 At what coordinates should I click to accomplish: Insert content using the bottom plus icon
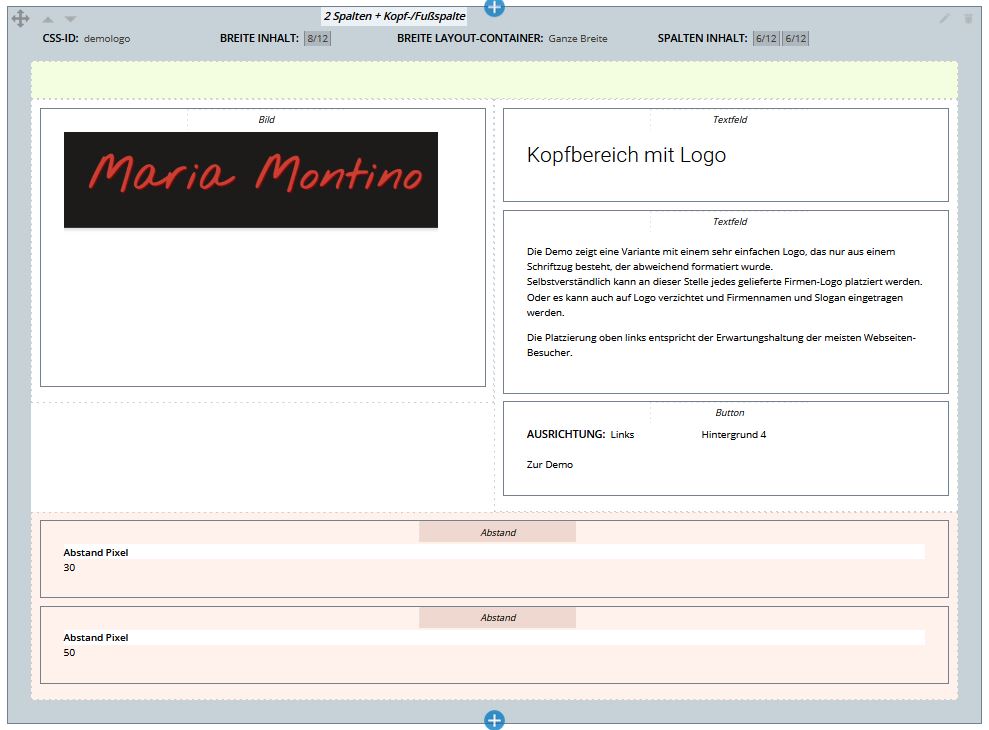pyautogui.click(x=492, y=718)
